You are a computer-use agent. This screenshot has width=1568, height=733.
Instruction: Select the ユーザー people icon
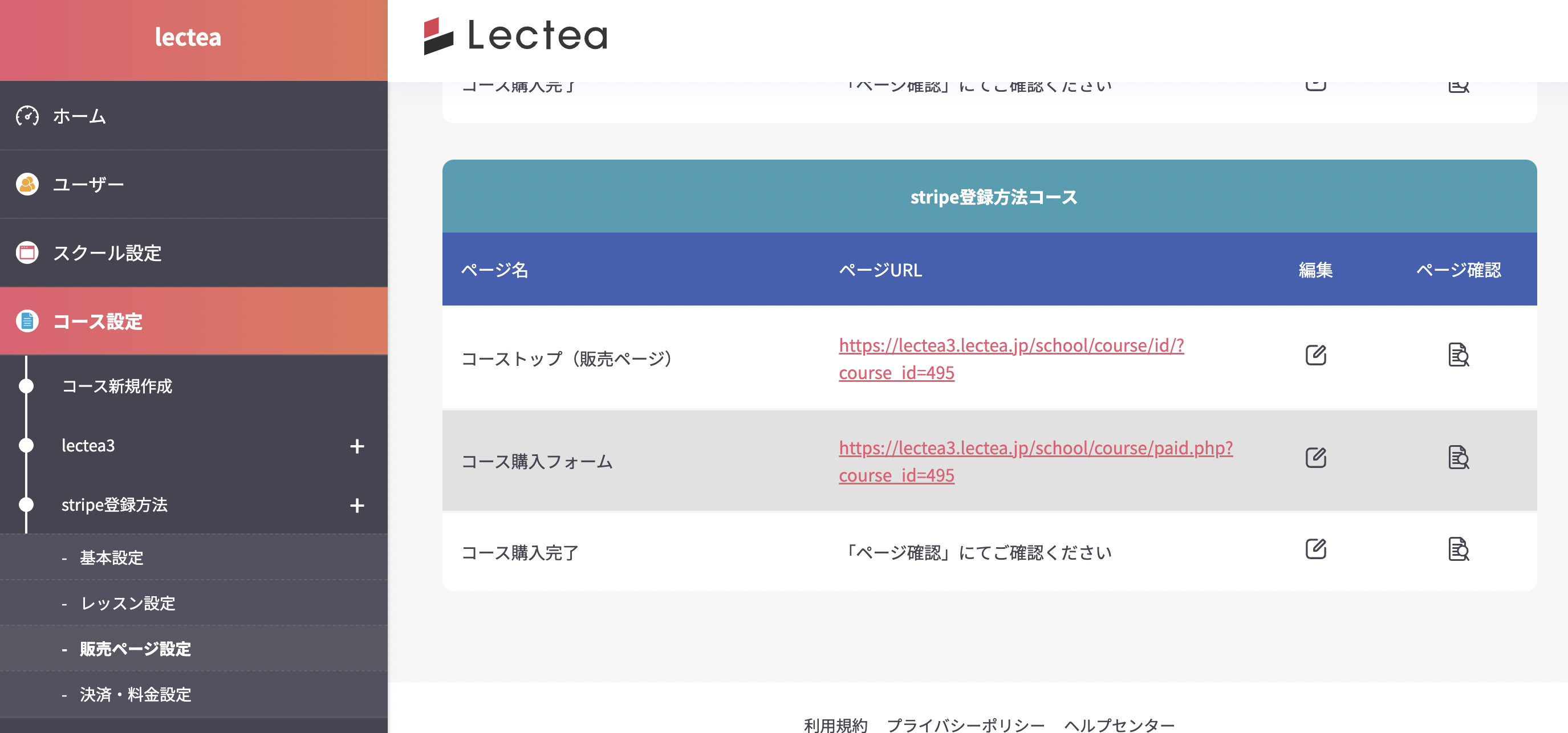click(27, 184)
